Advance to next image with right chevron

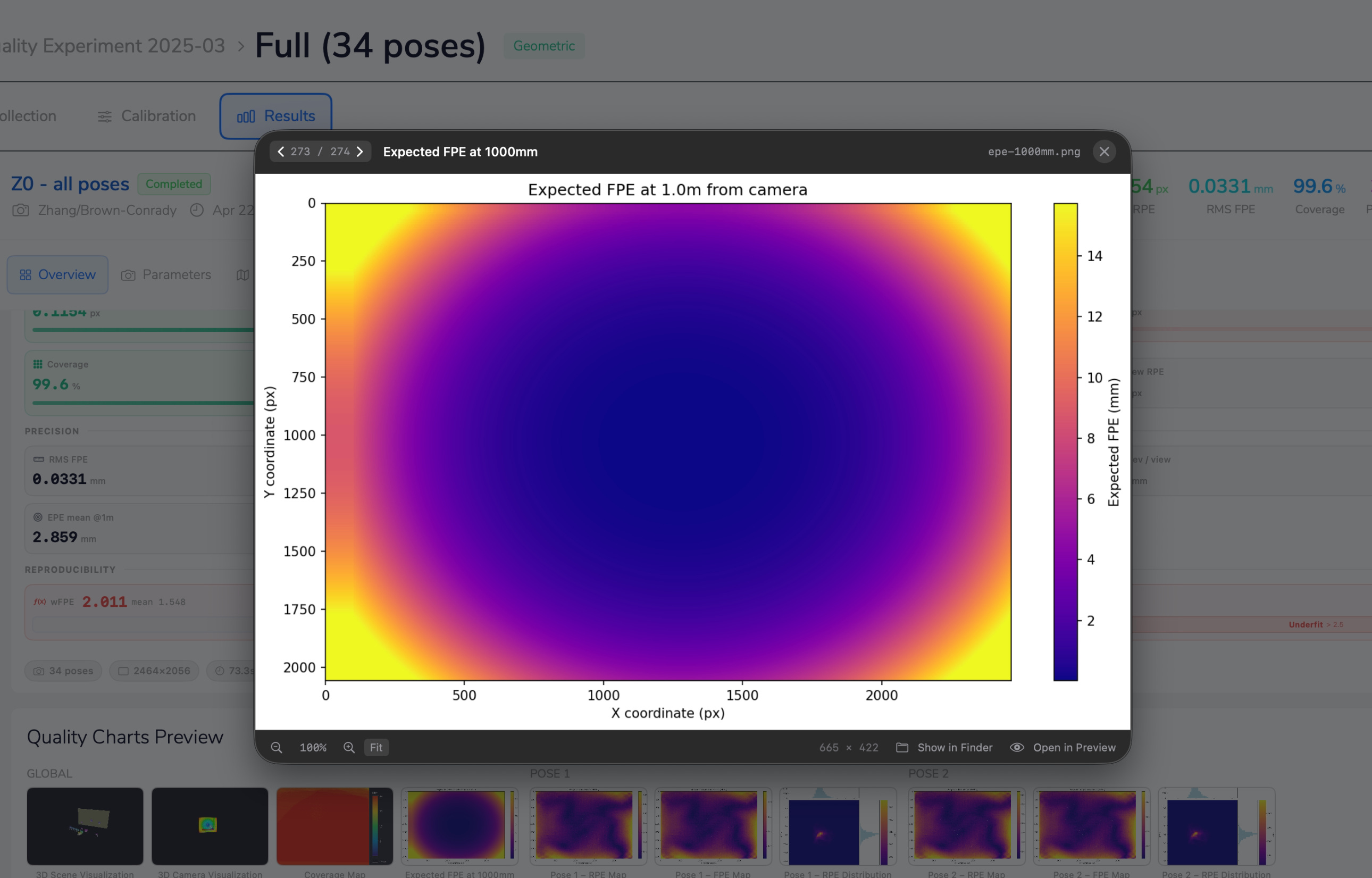coord(359,152)
